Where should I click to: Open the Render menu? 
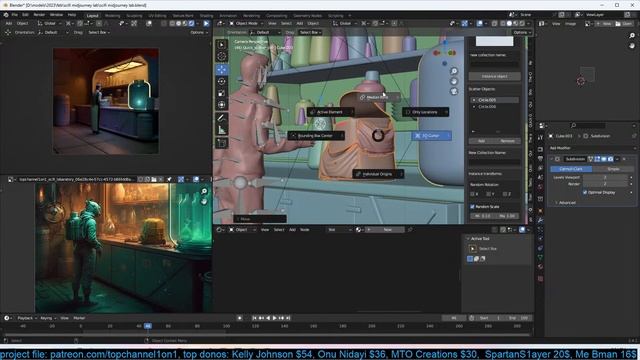pyautogui.click(x=39, y=15)
